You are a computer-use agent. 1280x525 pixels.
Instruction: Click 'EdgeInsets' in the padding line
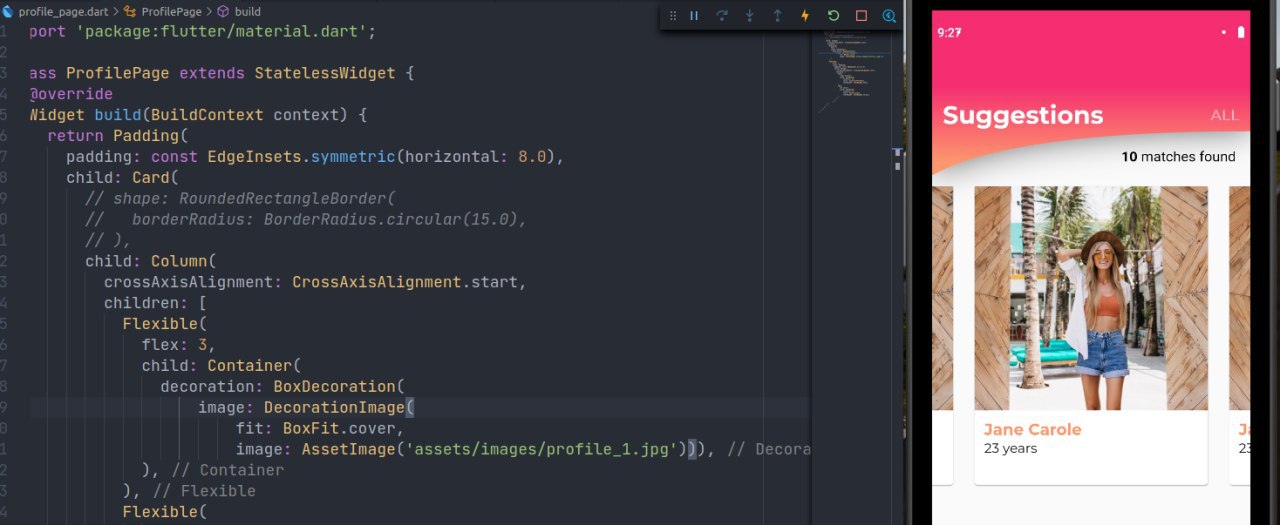pyautogui.click(x=254, y=157)
